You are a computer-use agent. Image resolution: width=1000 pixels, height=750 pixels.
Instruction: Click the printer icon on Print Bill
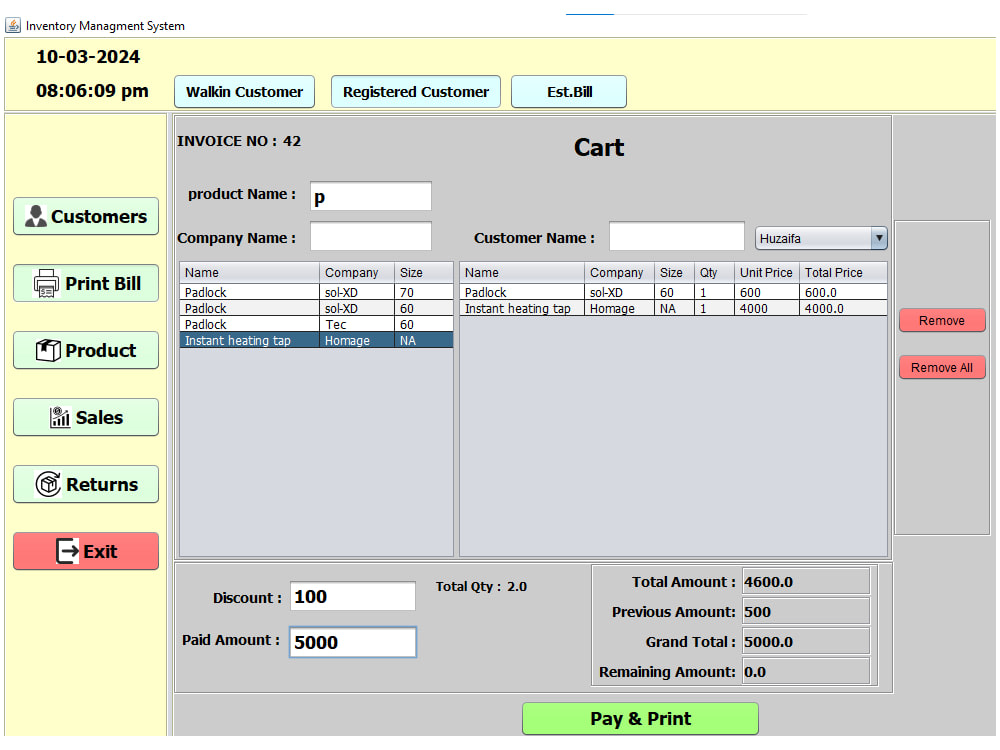coord(47,283)
